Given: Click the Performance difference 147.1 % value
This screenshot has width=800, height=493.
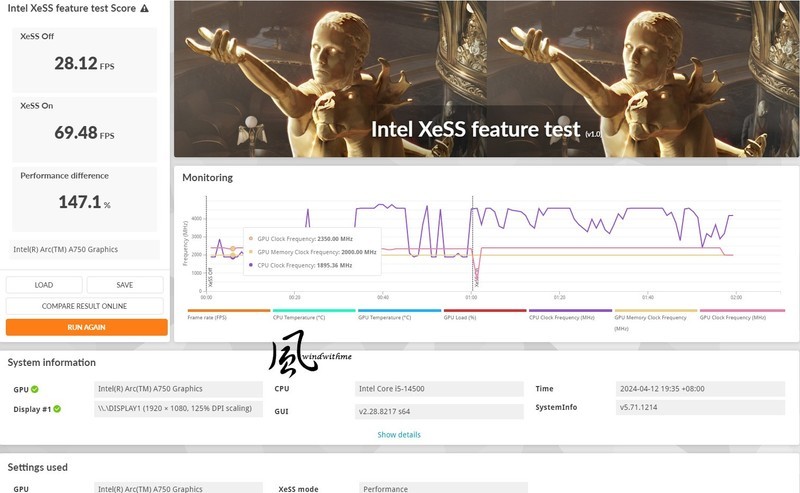Looking at the screenshot, I should click(84, 202).
